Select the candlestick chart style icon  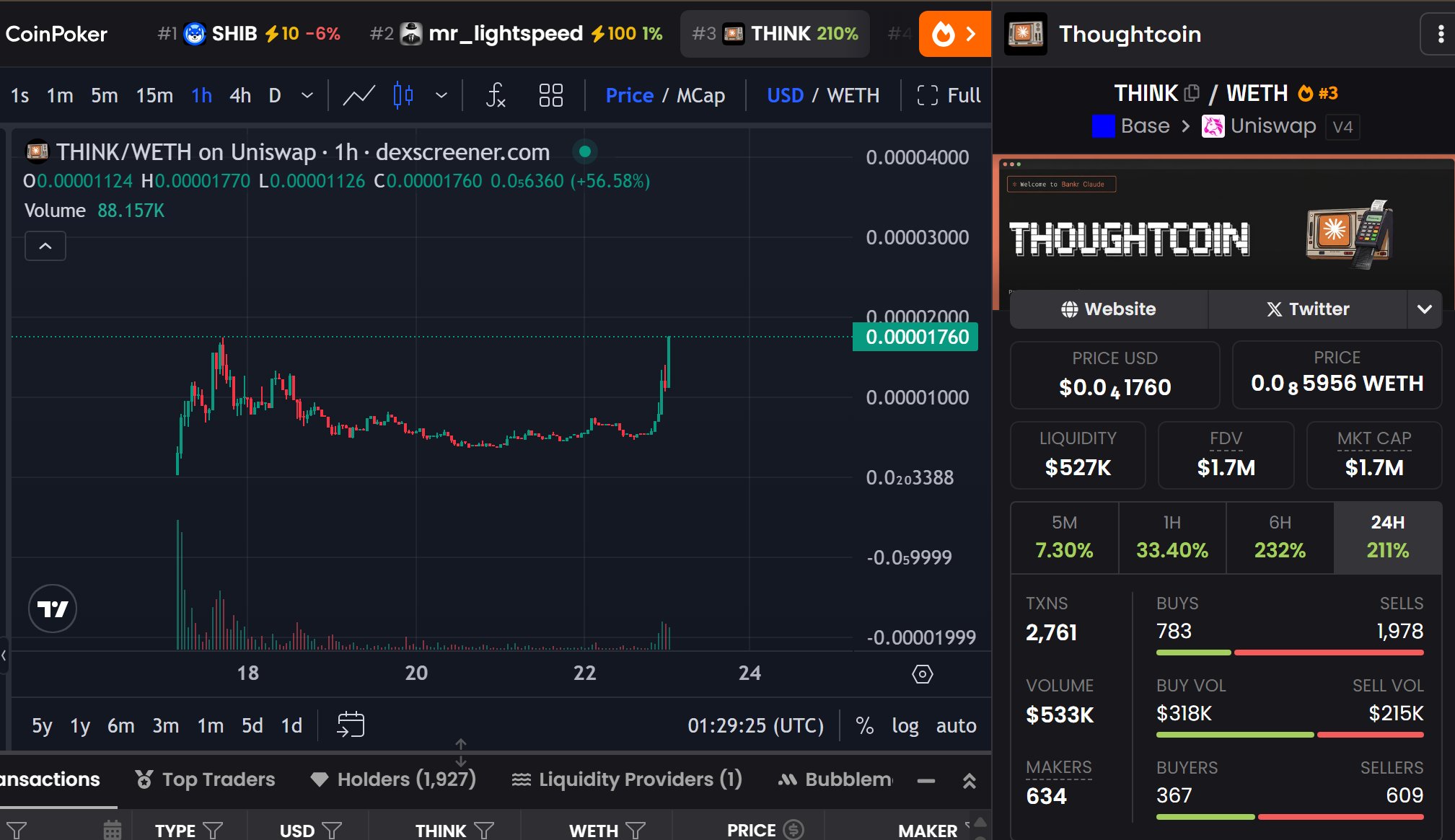[x=403, y=95]
